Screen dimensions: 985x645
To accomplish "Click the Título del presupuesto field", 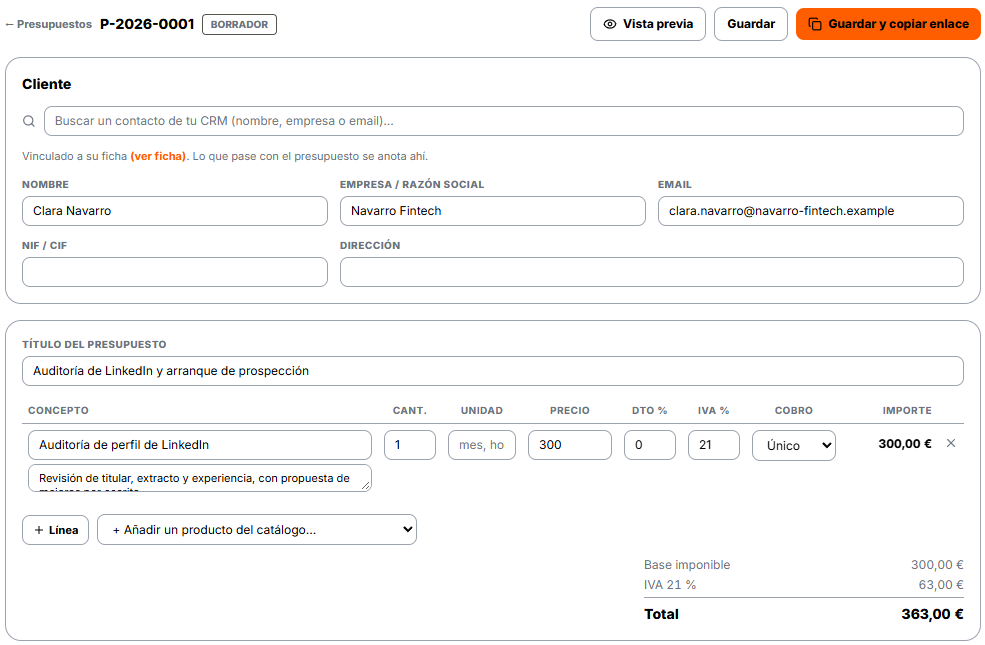I will (x=492, y=371).
